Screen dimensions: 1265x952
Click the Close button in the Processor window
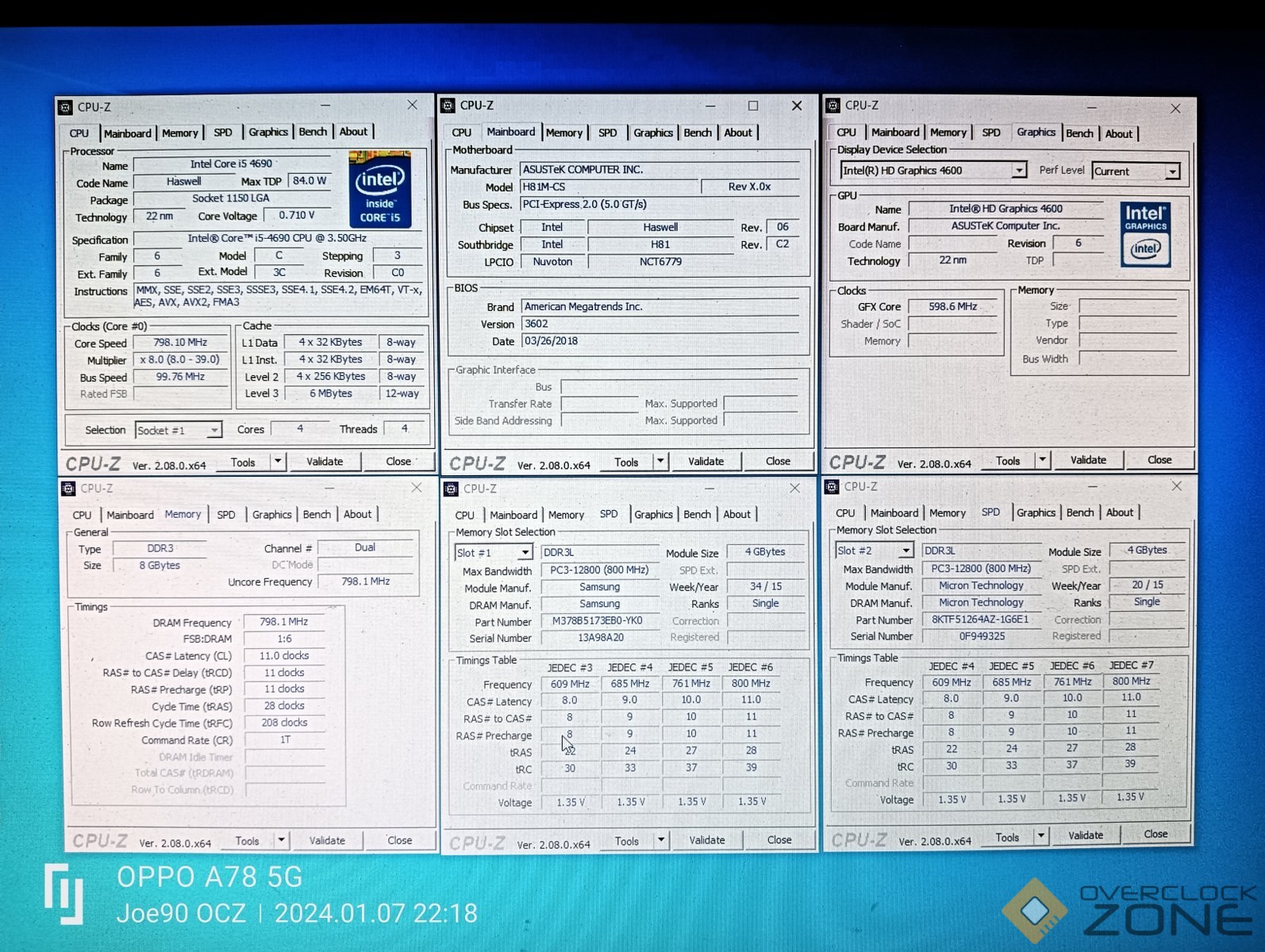398,462
